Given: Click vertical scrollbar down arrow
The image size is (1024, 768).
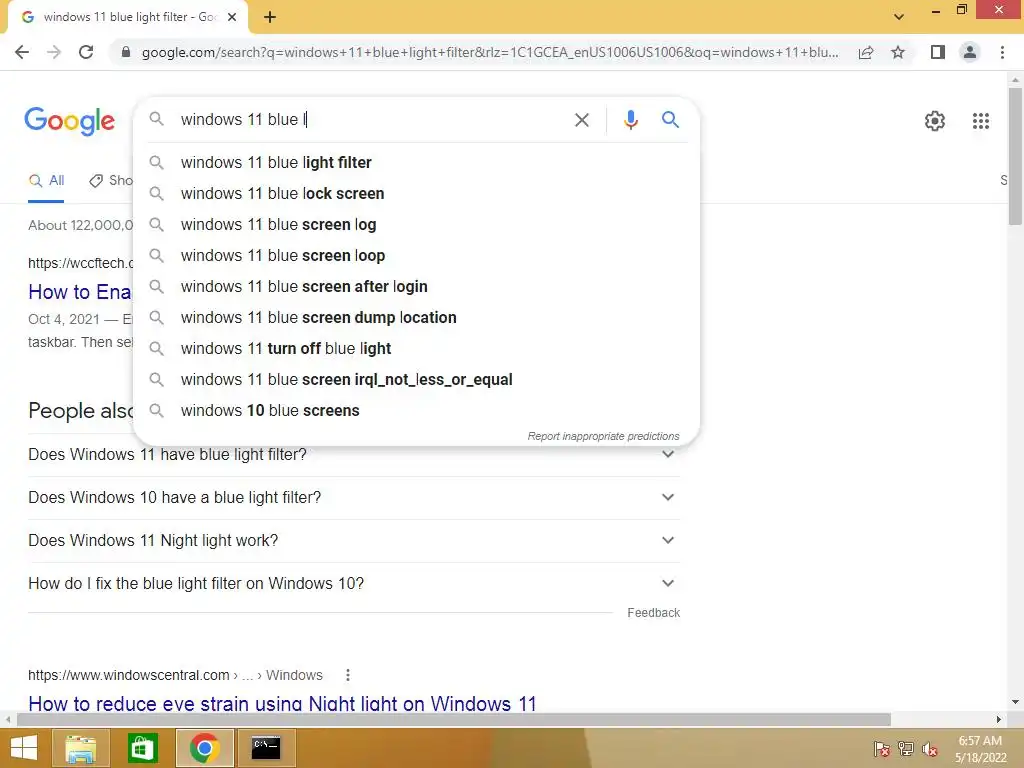Looking at the screenshot, I should click(x=1015, y=702).
